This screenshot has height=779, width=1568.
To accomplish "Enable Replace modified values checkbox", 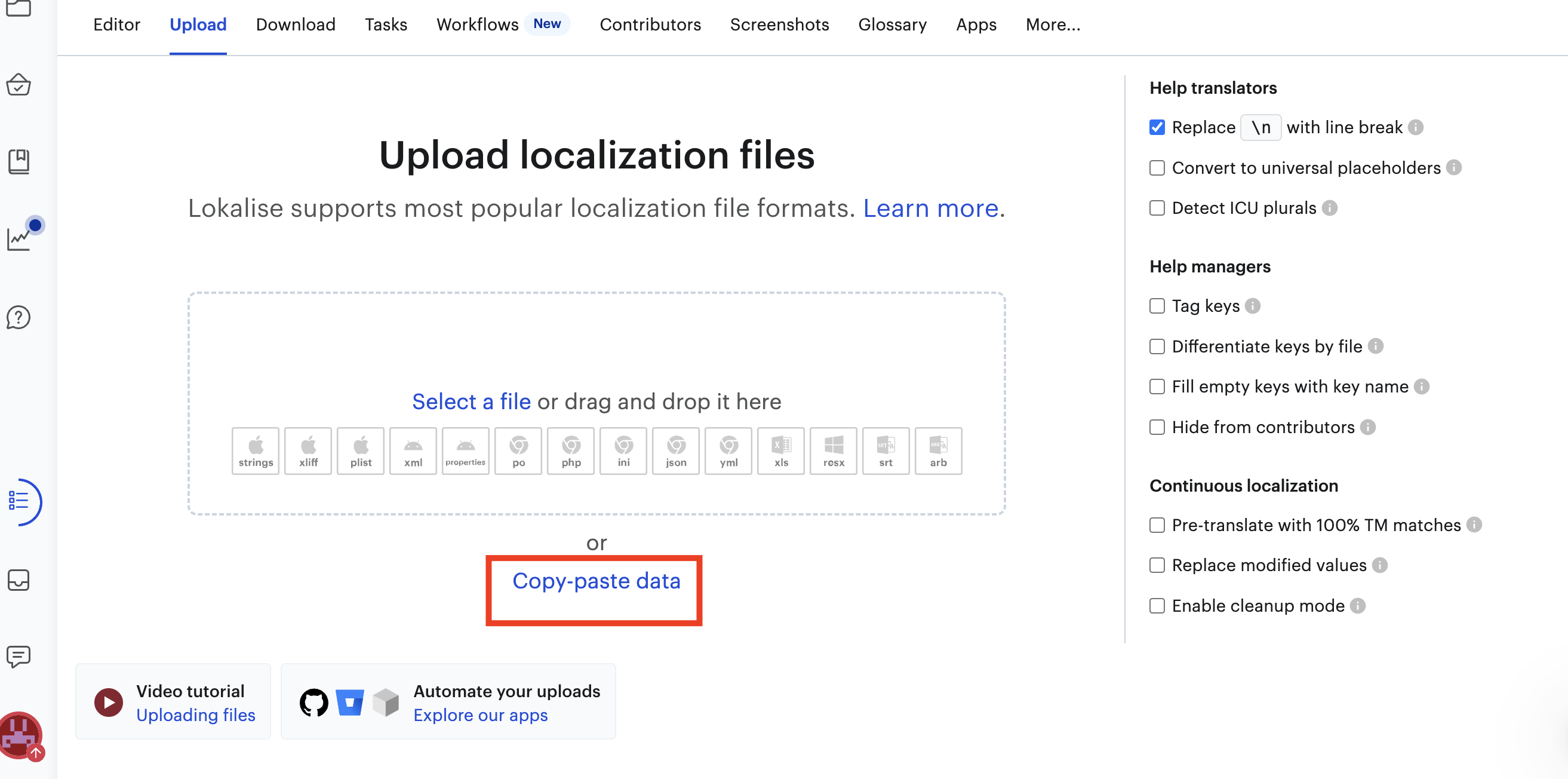I will tap(1157, 565).
